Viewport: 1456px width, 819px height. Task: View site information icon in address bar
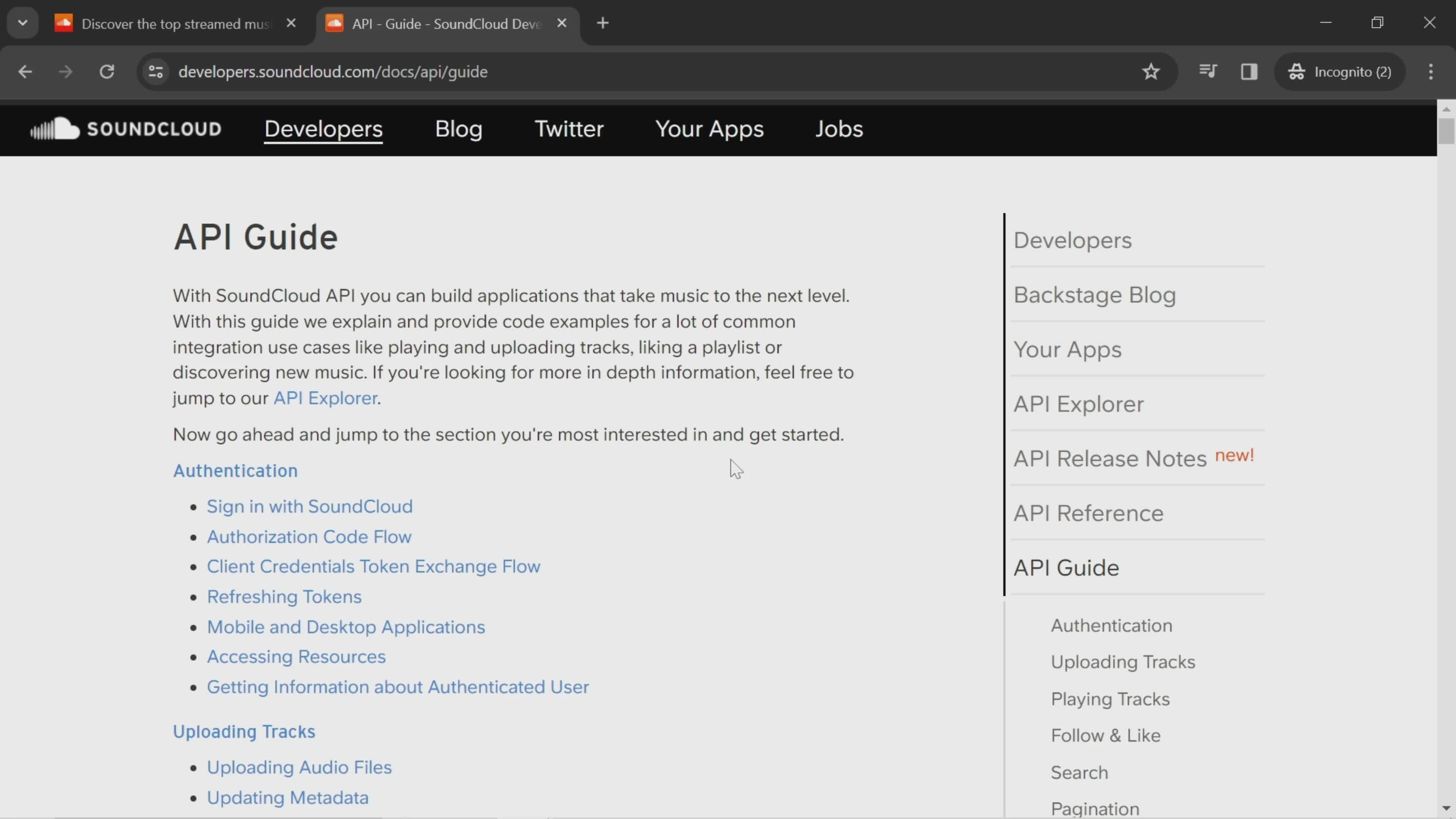(156, 72)
